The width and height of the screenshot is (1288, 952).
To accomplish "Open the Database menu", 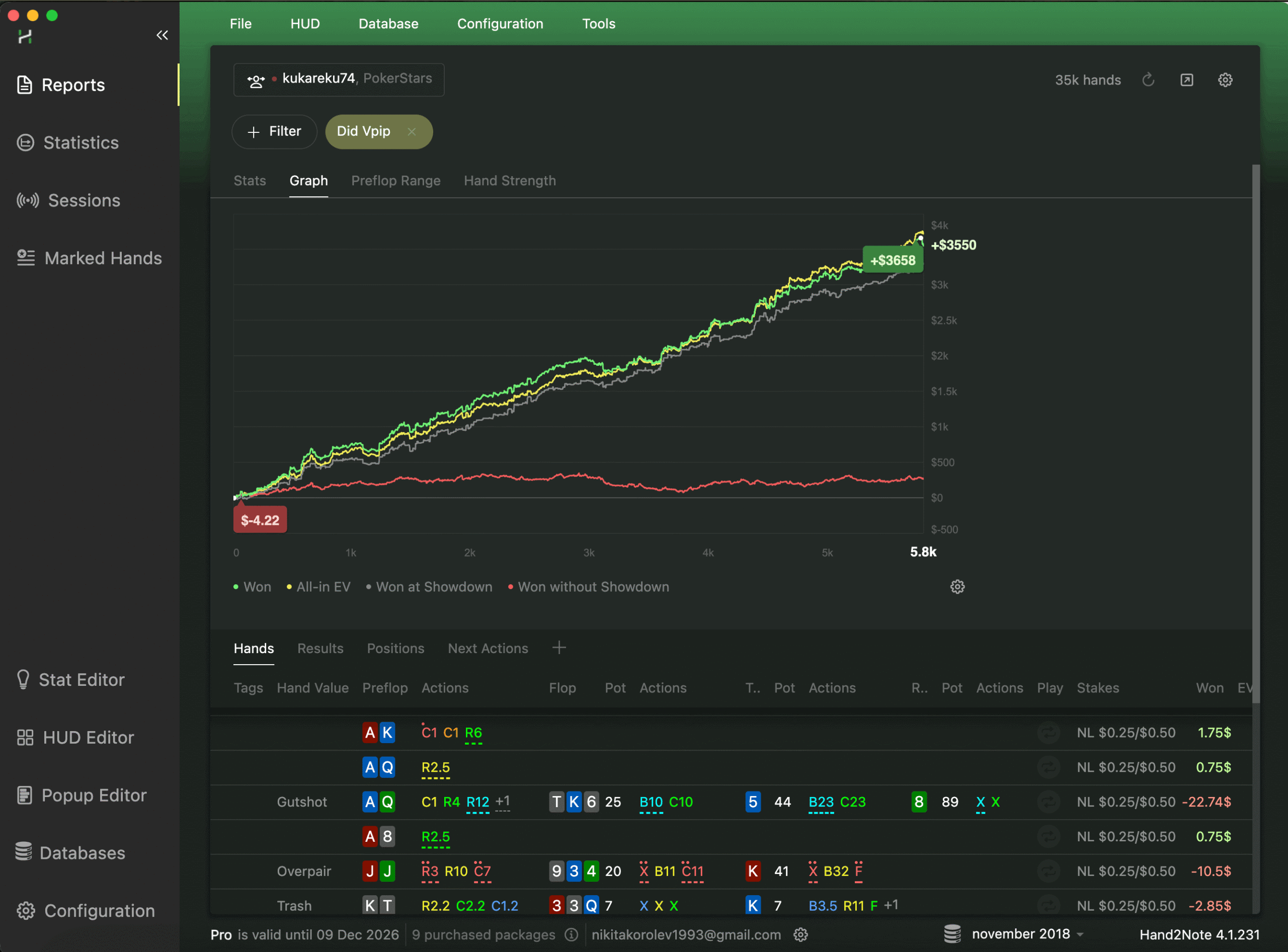I will click(388, 24).
